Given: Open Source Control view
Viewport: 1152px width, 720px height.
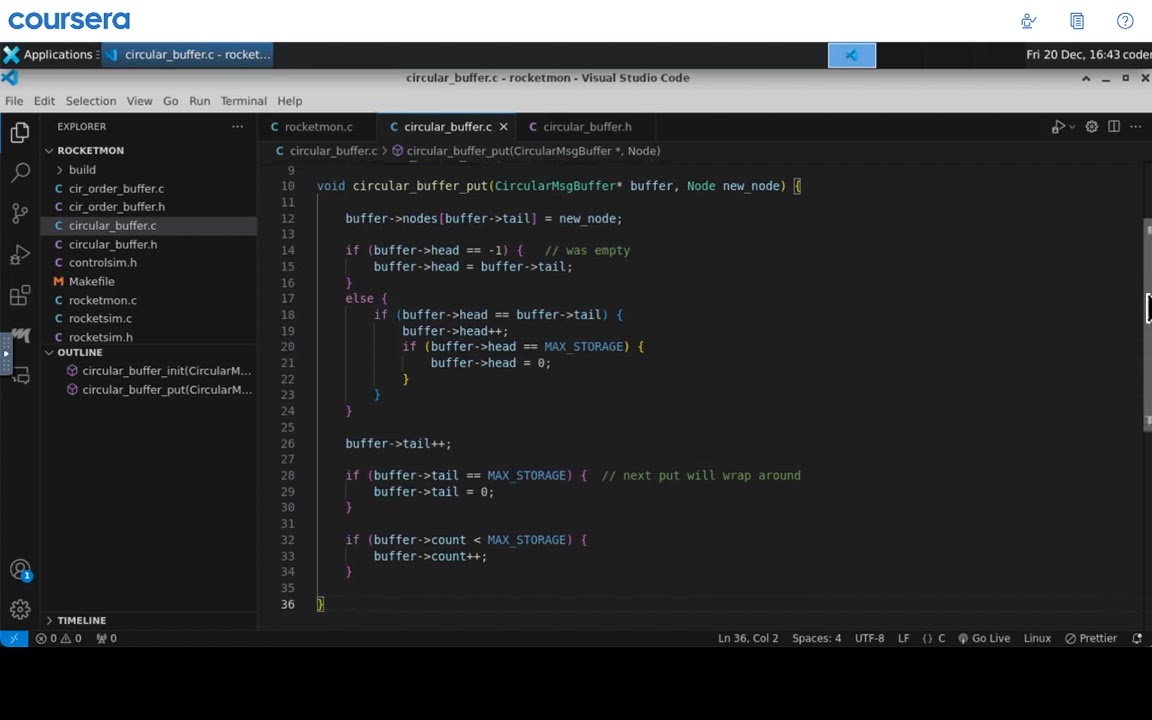Looking at the screenshot, I should point(20,213).
